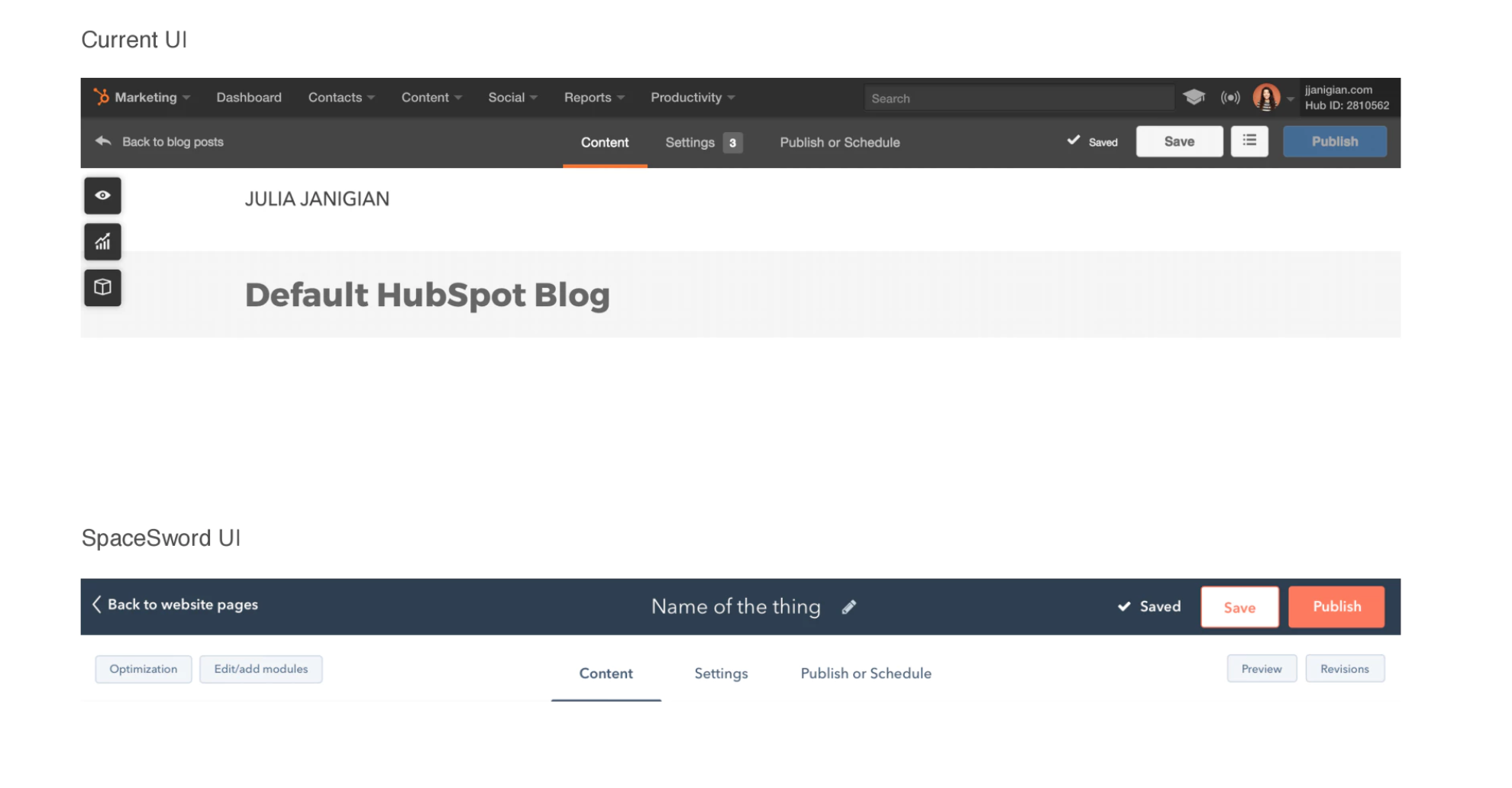This screenshot has width=1512, height=788.
Task: Click the pencil icon to rename the thing
Action: point(849,607)
